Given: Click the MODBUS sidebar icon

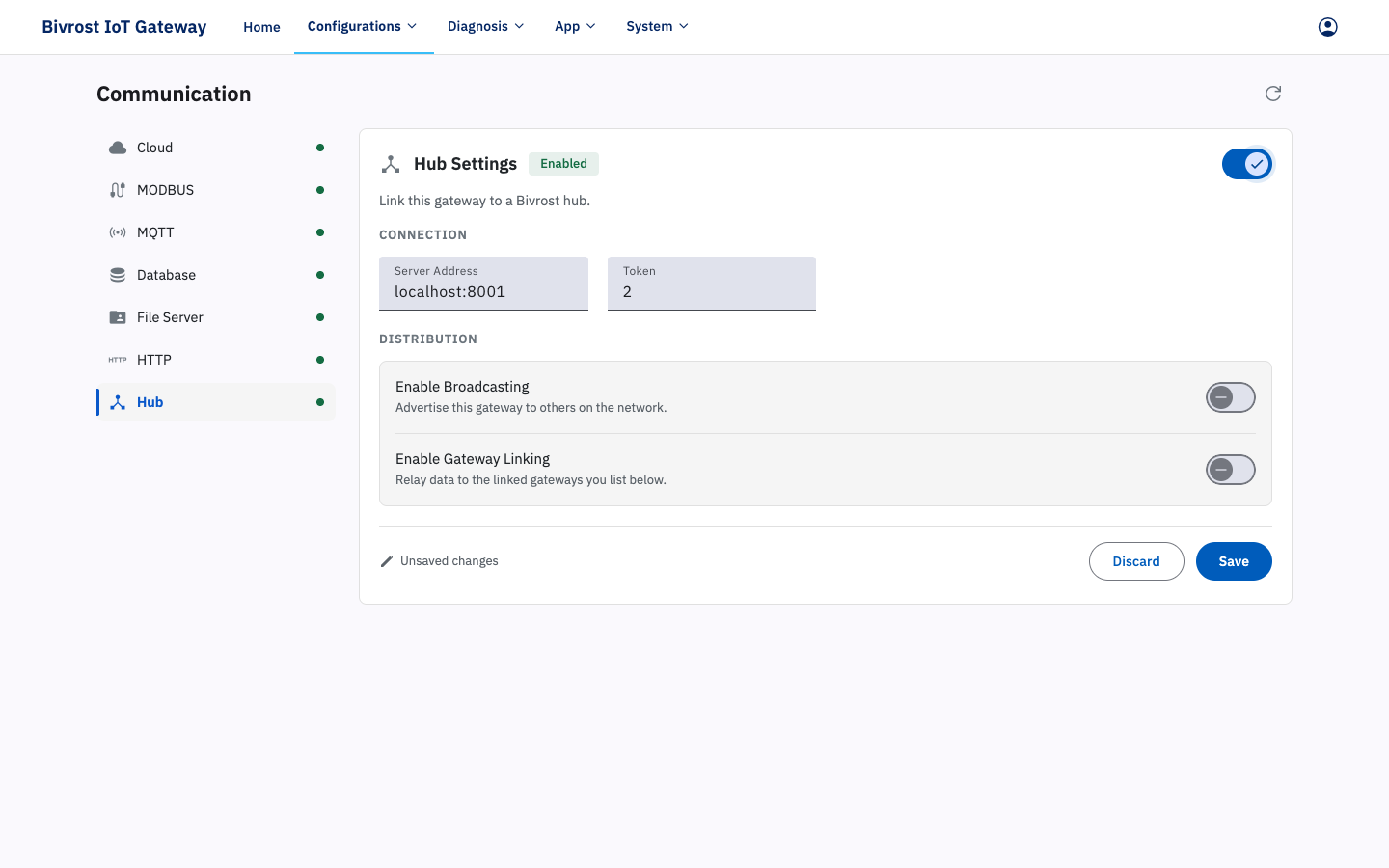Looking at the screenshot, I should tap(118, 190).
